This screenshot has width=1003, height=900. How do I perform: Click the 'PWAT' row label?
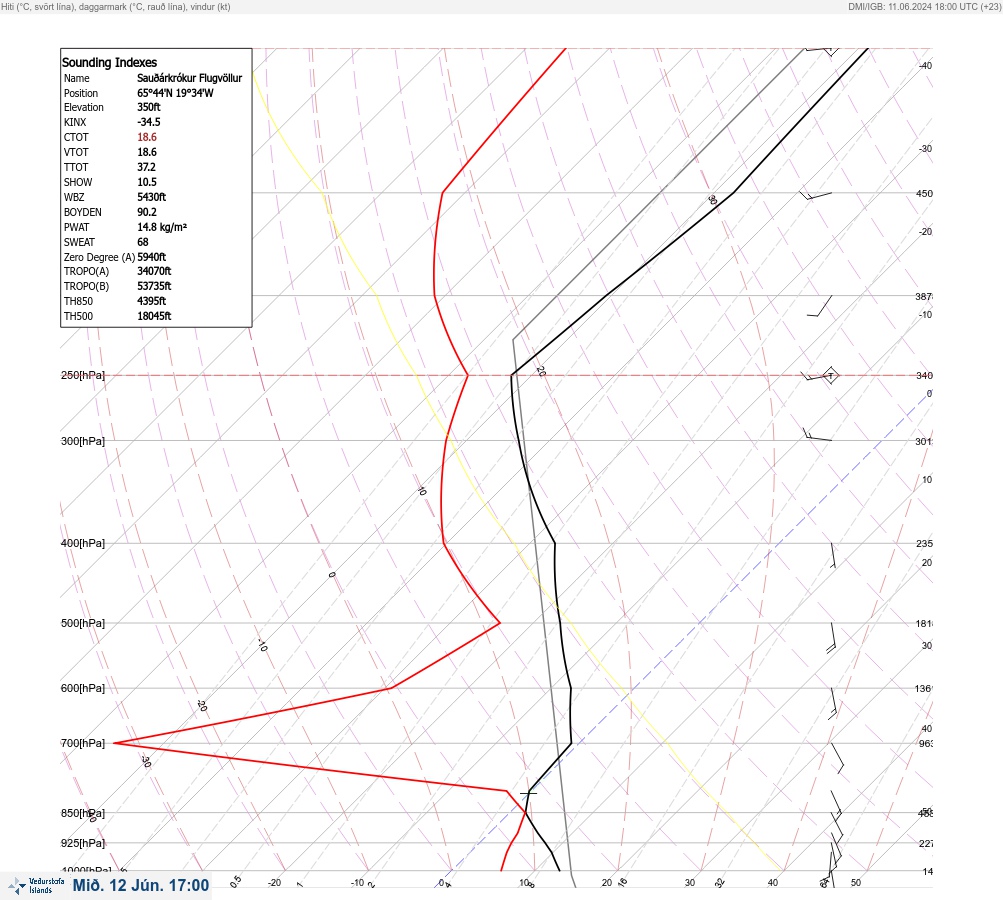[x=77, y=227]
